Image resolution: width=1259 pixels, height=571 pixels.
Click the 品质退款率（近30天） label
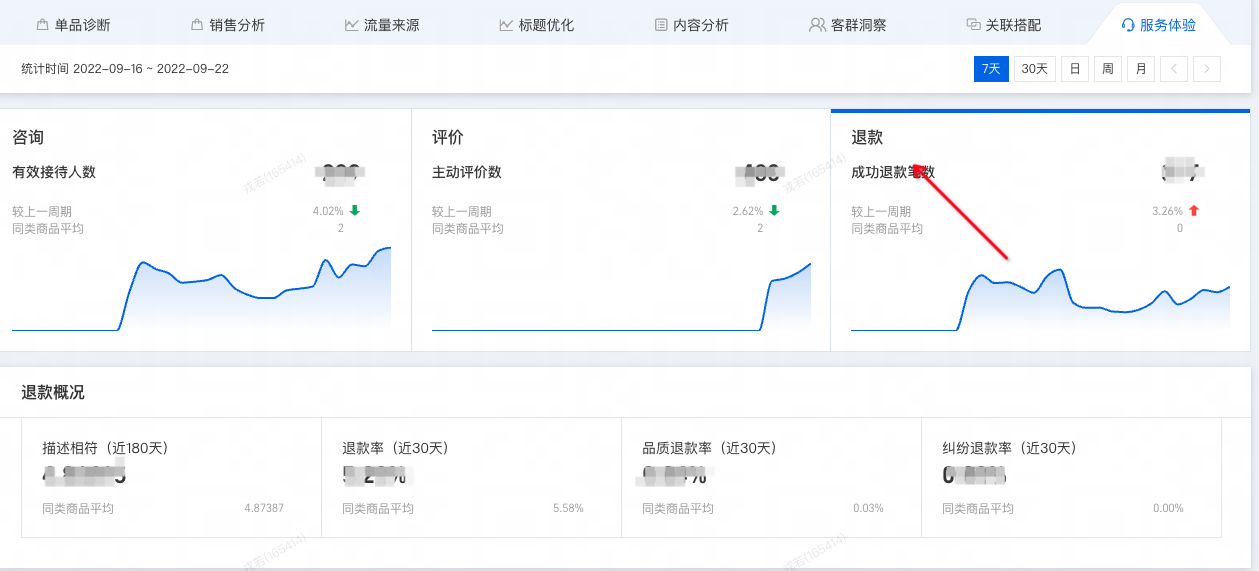(709, 448)
